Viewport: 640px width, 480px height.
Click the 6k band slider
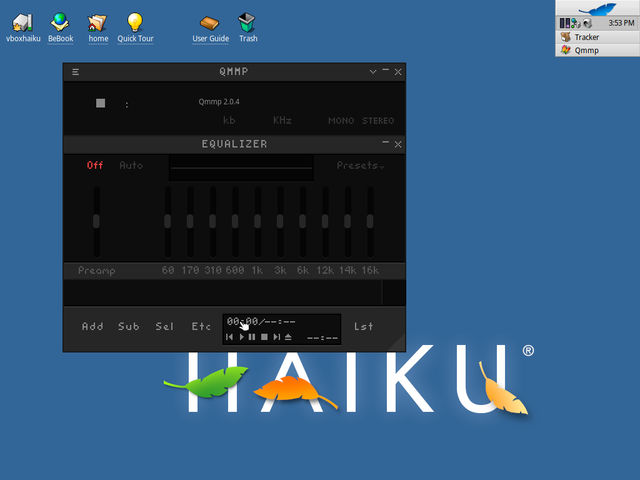point(302,222)
